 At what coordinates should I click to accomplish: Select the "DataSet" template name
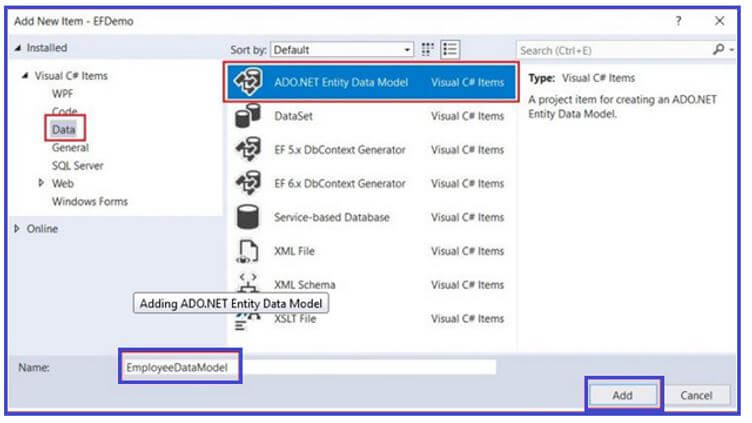294,116
